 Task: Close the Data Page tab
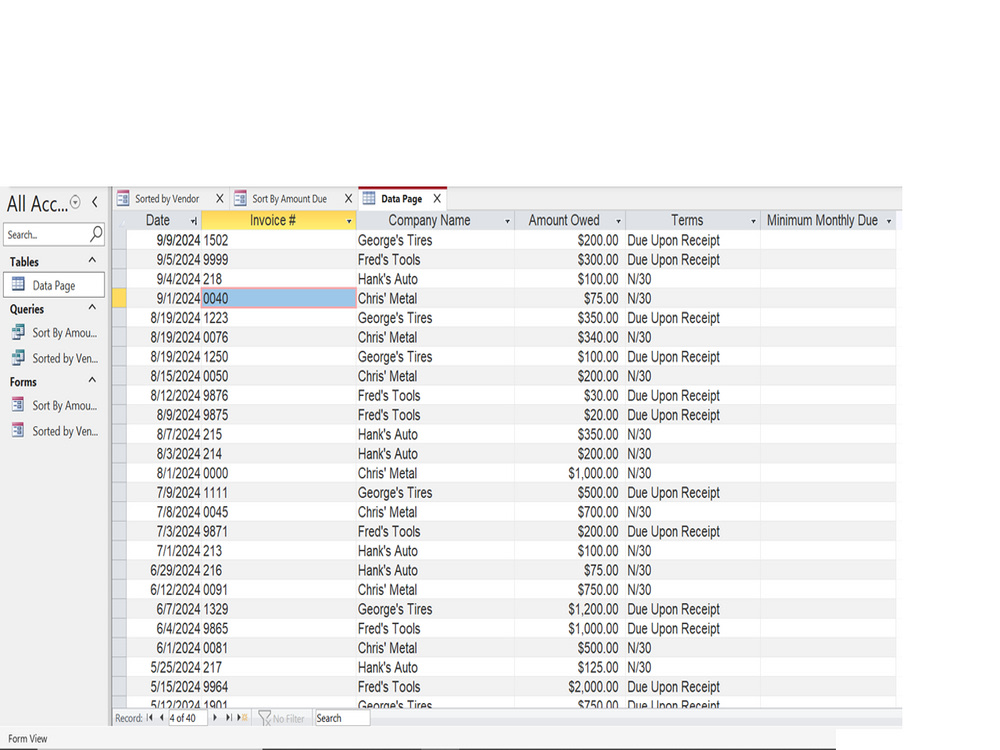[437, 198]
